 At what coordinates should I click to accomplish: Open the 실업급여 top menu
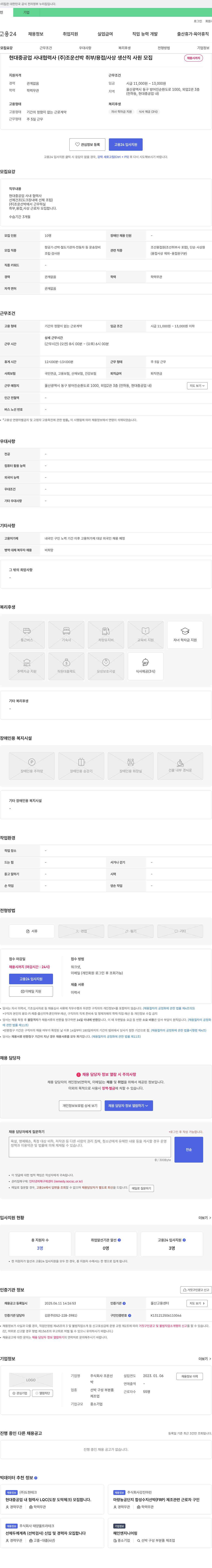[105, 34]
